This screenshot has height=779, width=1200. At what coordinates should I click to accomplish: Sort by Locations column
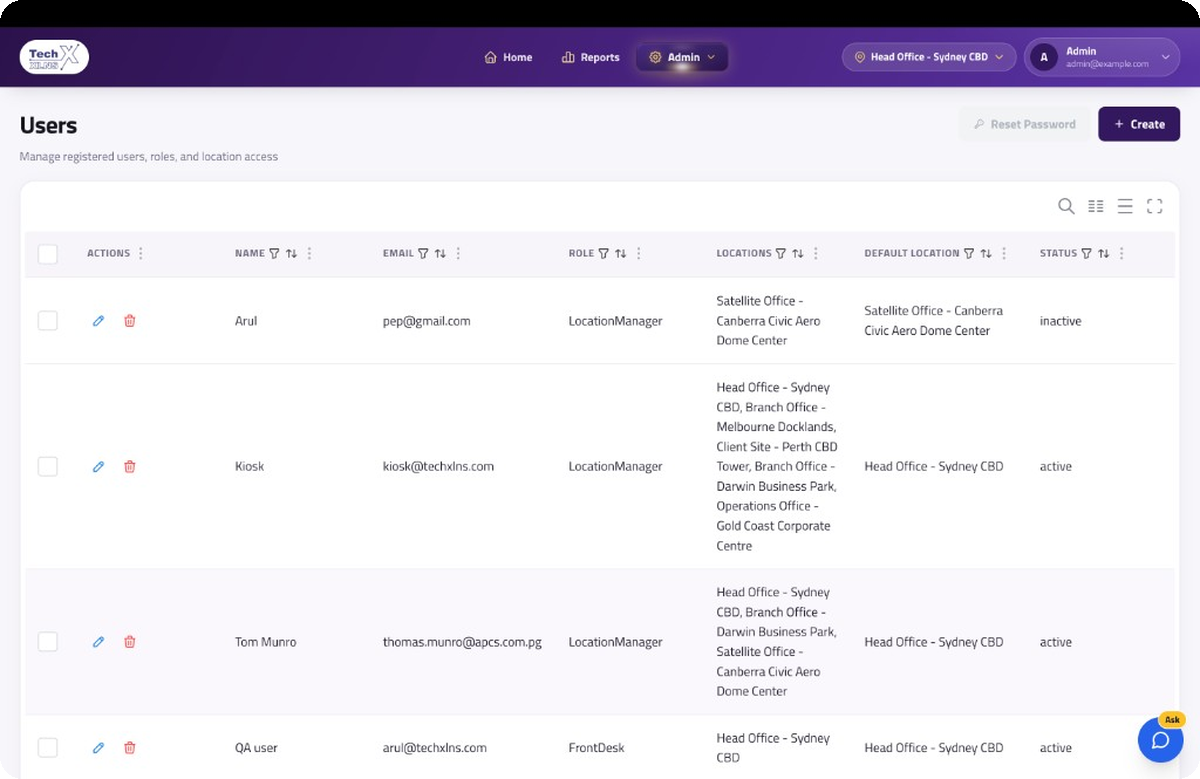[x=797, y=254]
